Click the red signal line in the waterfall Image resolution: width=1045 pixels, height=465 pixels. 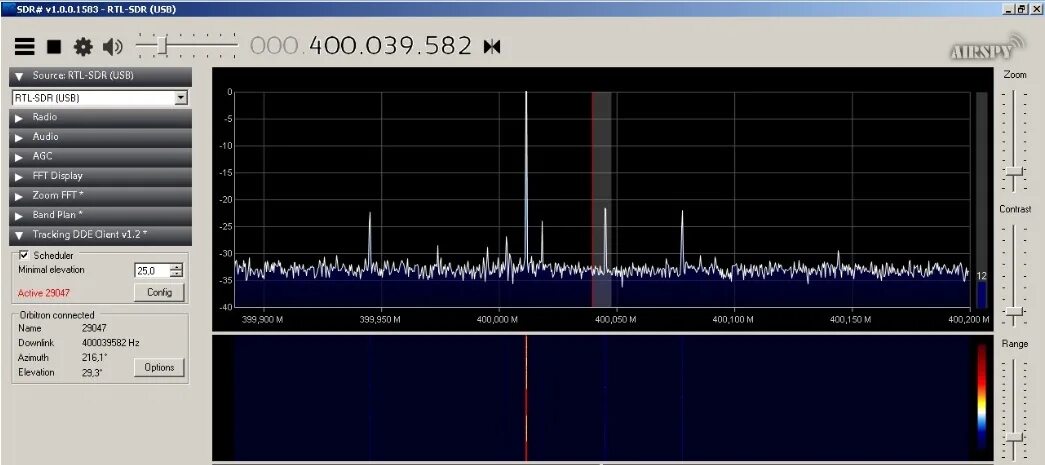click(x=526, y=398)
